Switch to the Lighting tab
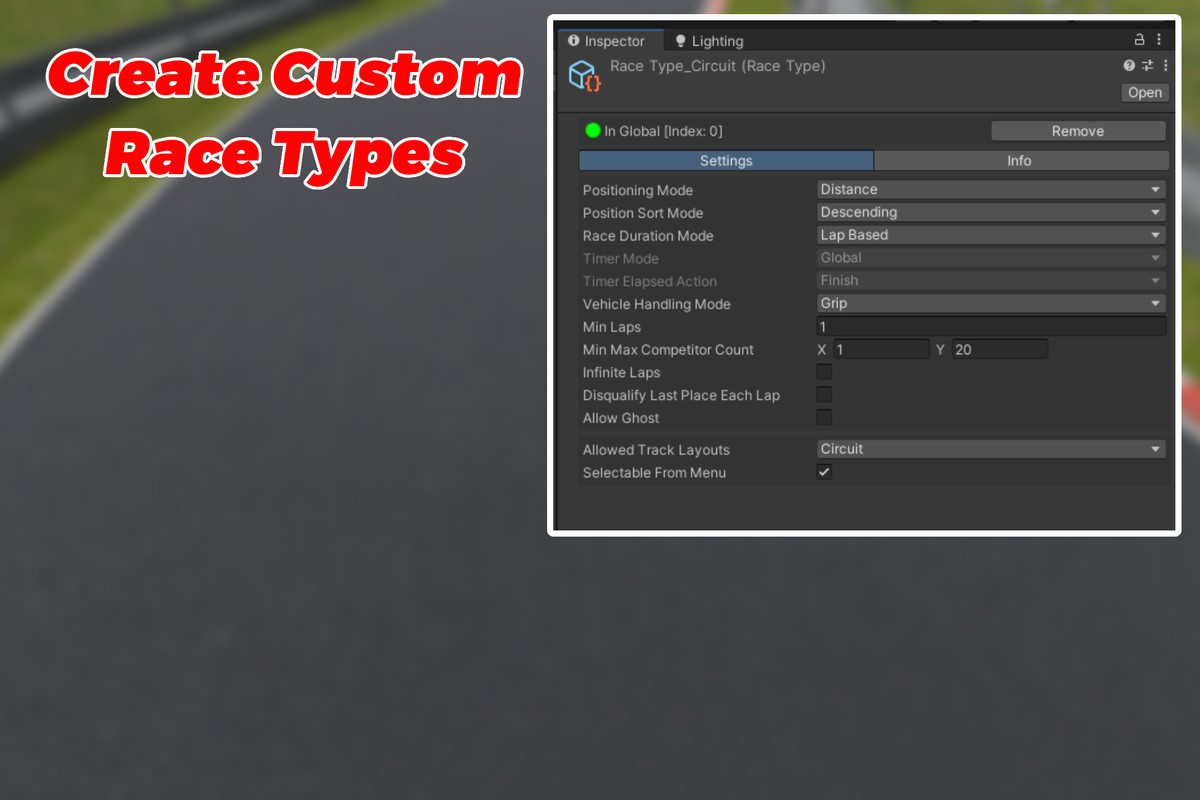Viewport: 1200px width, 800px height. (x=709, y=41)
